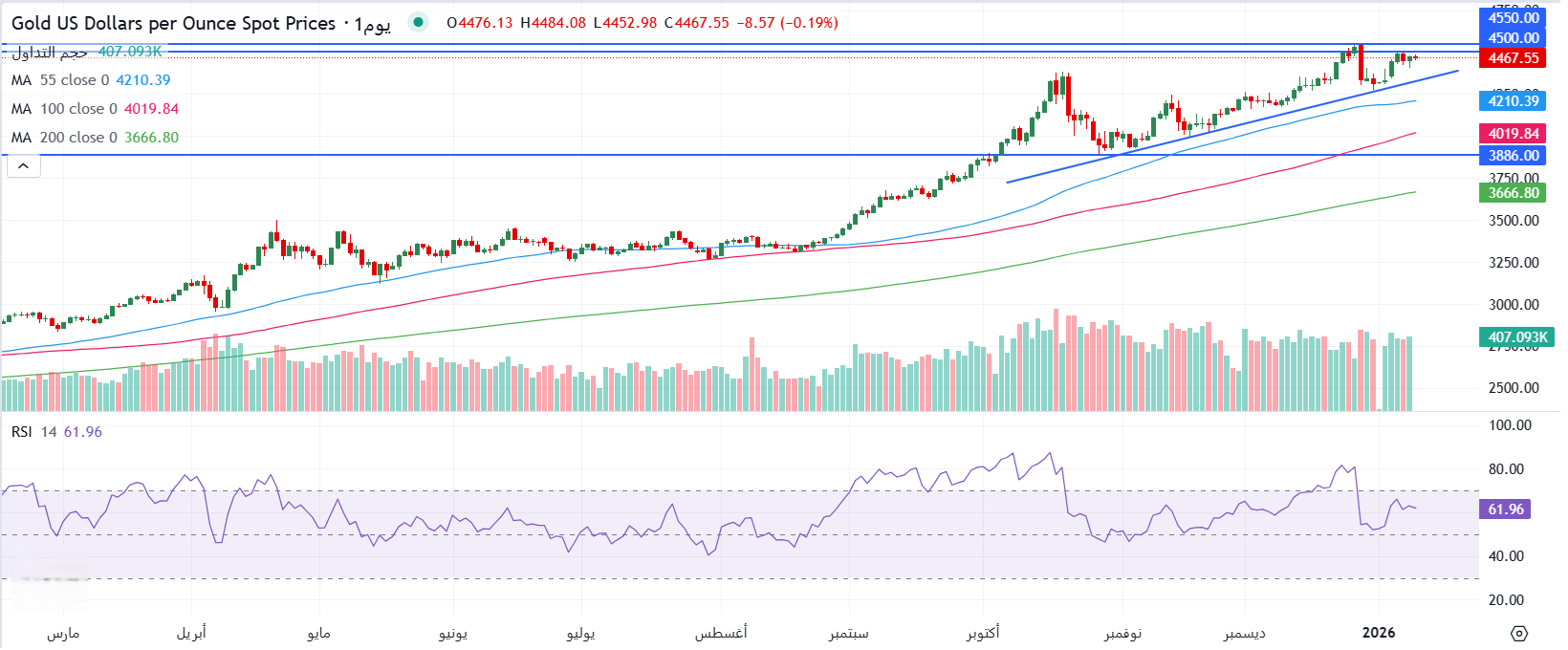1568x650 pixels.
Task: Click the 4500.00 blue price level label
Action: 1513,38
